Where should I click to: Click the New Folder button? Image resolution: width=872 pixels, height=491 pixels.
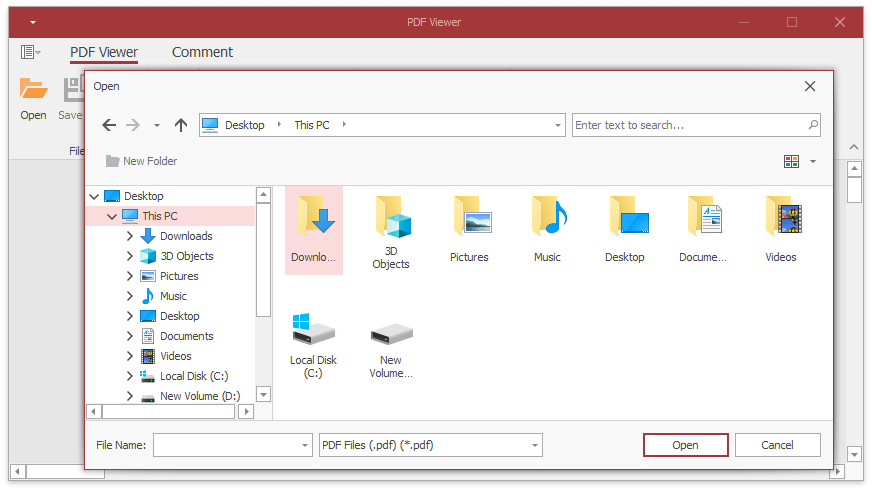point(141,161)
